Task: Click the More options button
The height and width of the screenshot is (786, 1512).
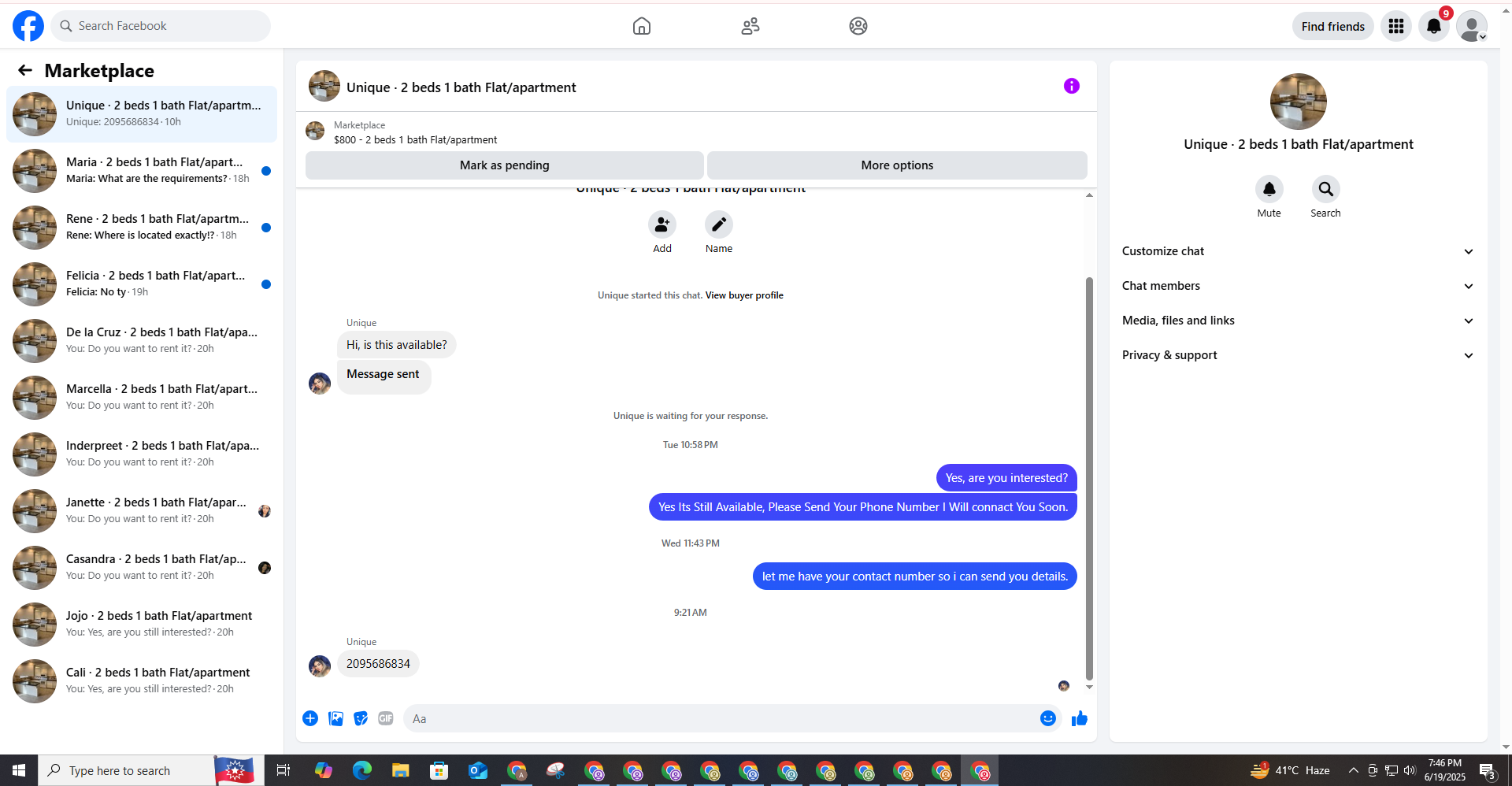Action: [897, 165]
